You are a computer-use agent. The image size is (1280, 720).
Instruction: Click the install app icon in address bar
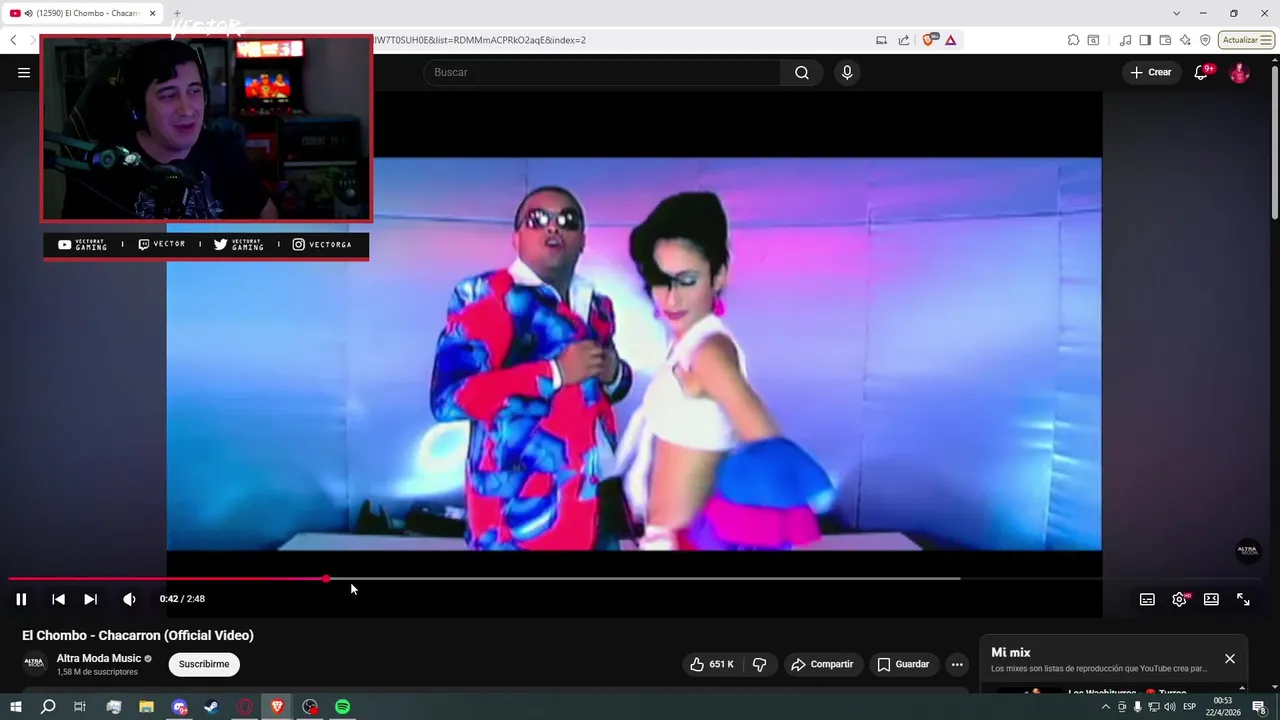[881, 40]
